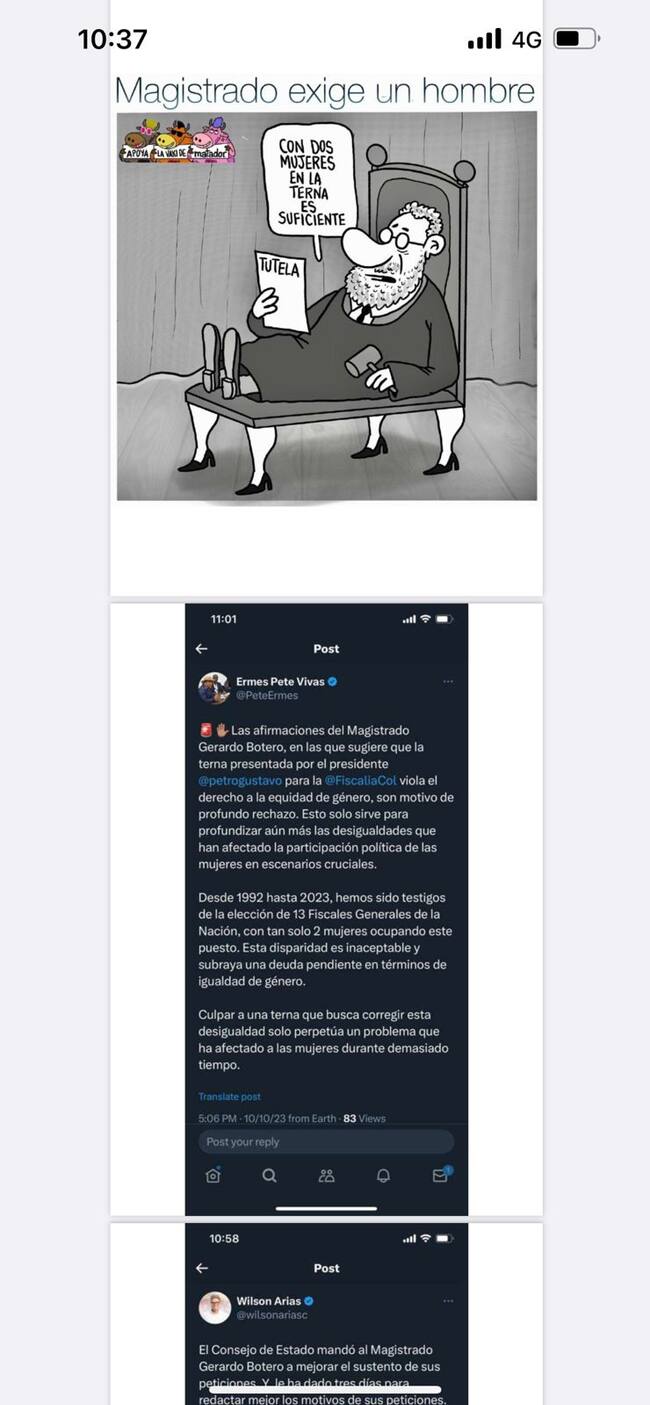Open the Magistrado exige un hombre cartoon
The height and width of the screenshot is (1405, 650).
click(x=327, y=305)
